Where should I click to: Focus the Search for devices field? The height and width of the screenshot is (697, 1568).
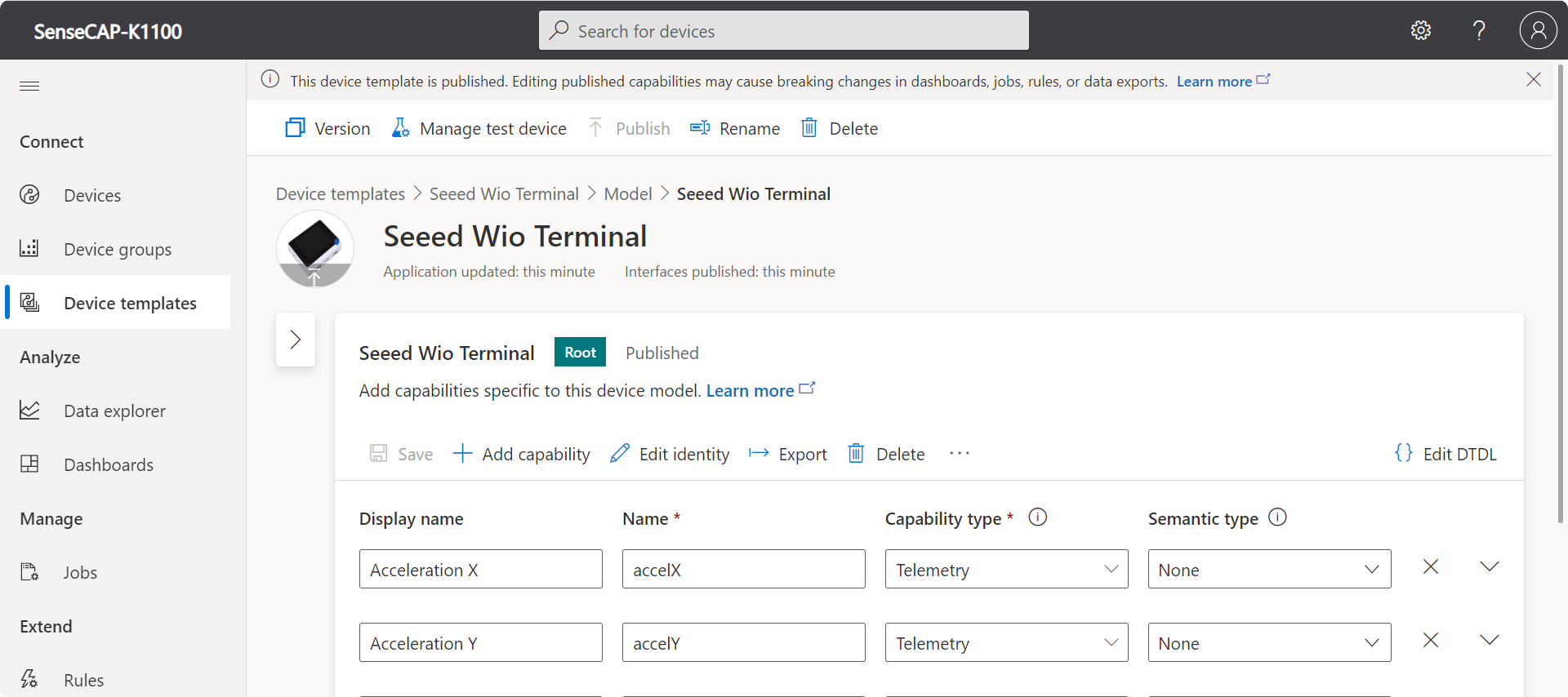pos(783,30)
